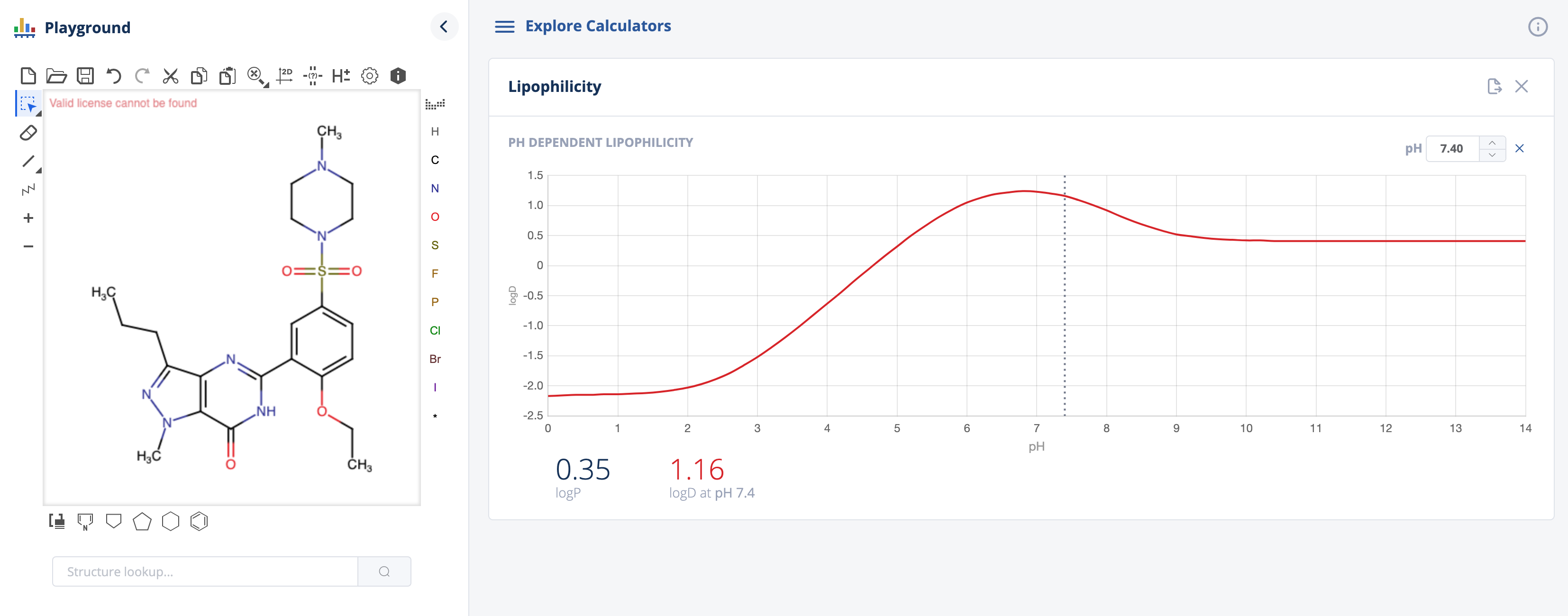Select the Oxygen atom button
Image resolution: width=1568 pixels, height=616 pixels.
pyautogui.click(x=435, y=217)
